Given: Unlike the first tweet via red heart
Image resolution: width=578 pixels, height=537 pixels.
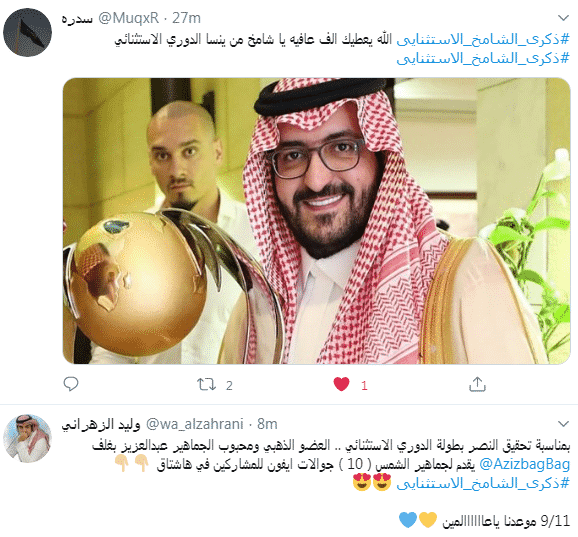Looking at the screenshot, I should point(341,384).
